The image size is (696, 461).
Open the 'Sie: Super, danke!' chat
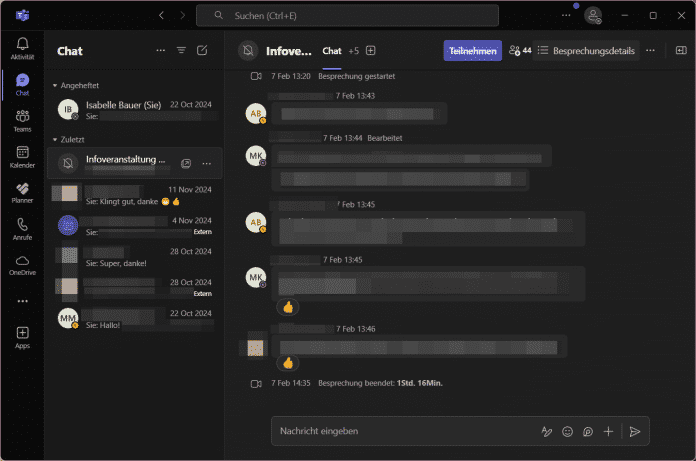pos(134,257)
